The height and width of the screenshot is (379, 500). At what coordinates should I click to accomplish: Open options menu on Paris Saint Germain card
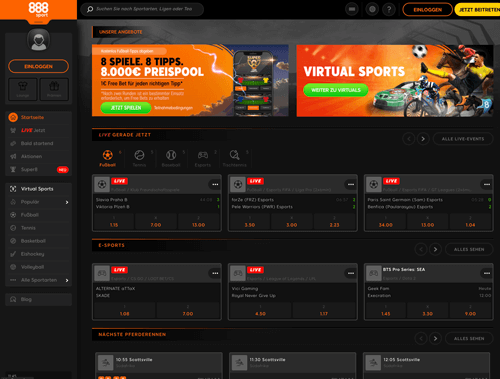pyautogui.click(x=487, y=184)
